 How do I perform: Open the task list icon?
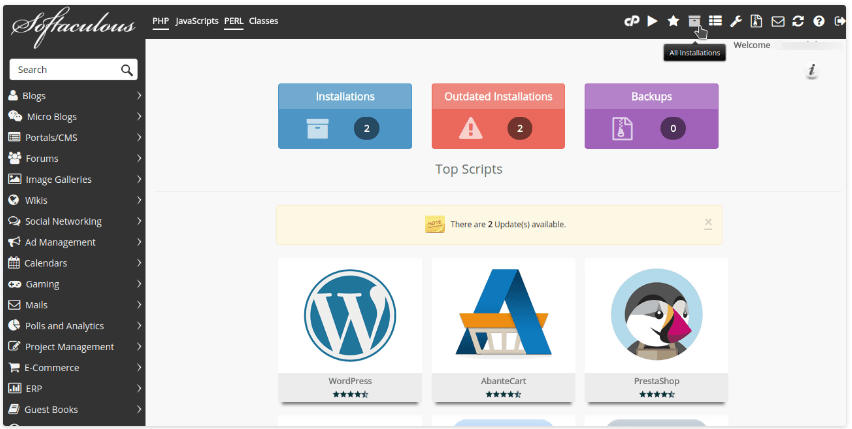click(x=715, y=21)
